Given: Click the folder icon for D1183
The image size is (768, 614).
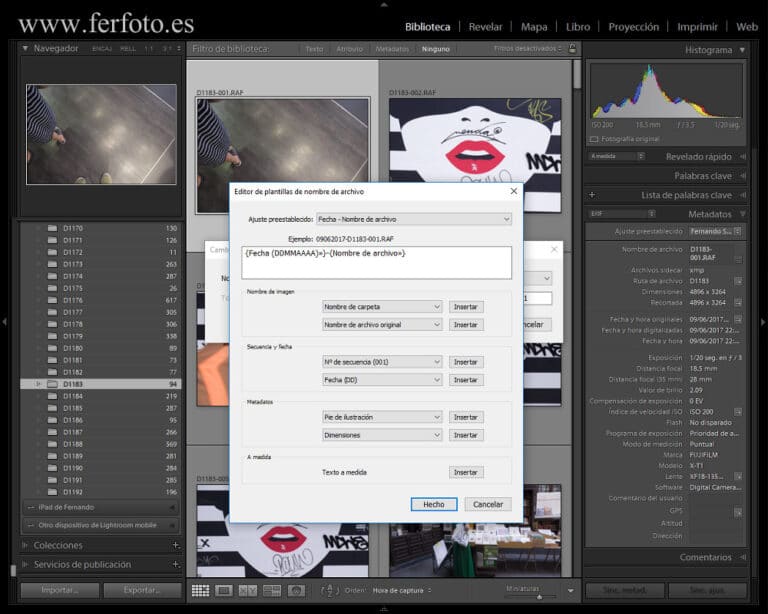Looking at the screenshot, I should pos(52,384).
